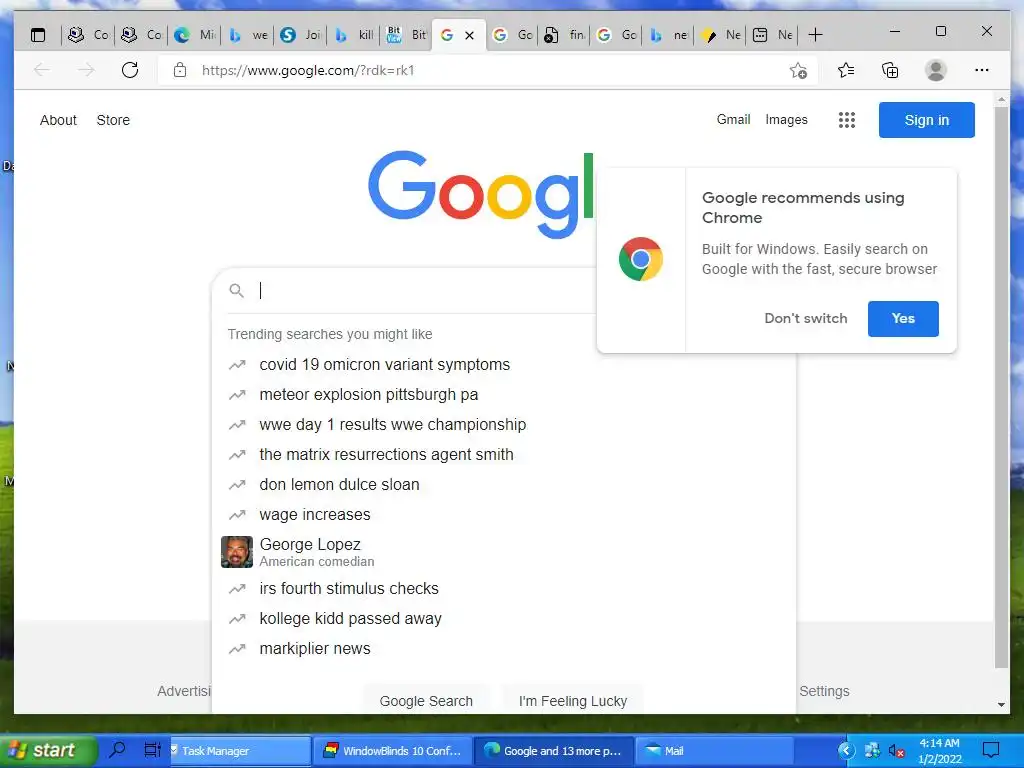
Task: Open WindowBlinds 10 Conf taskbar item
Action: tap(393, 751)
